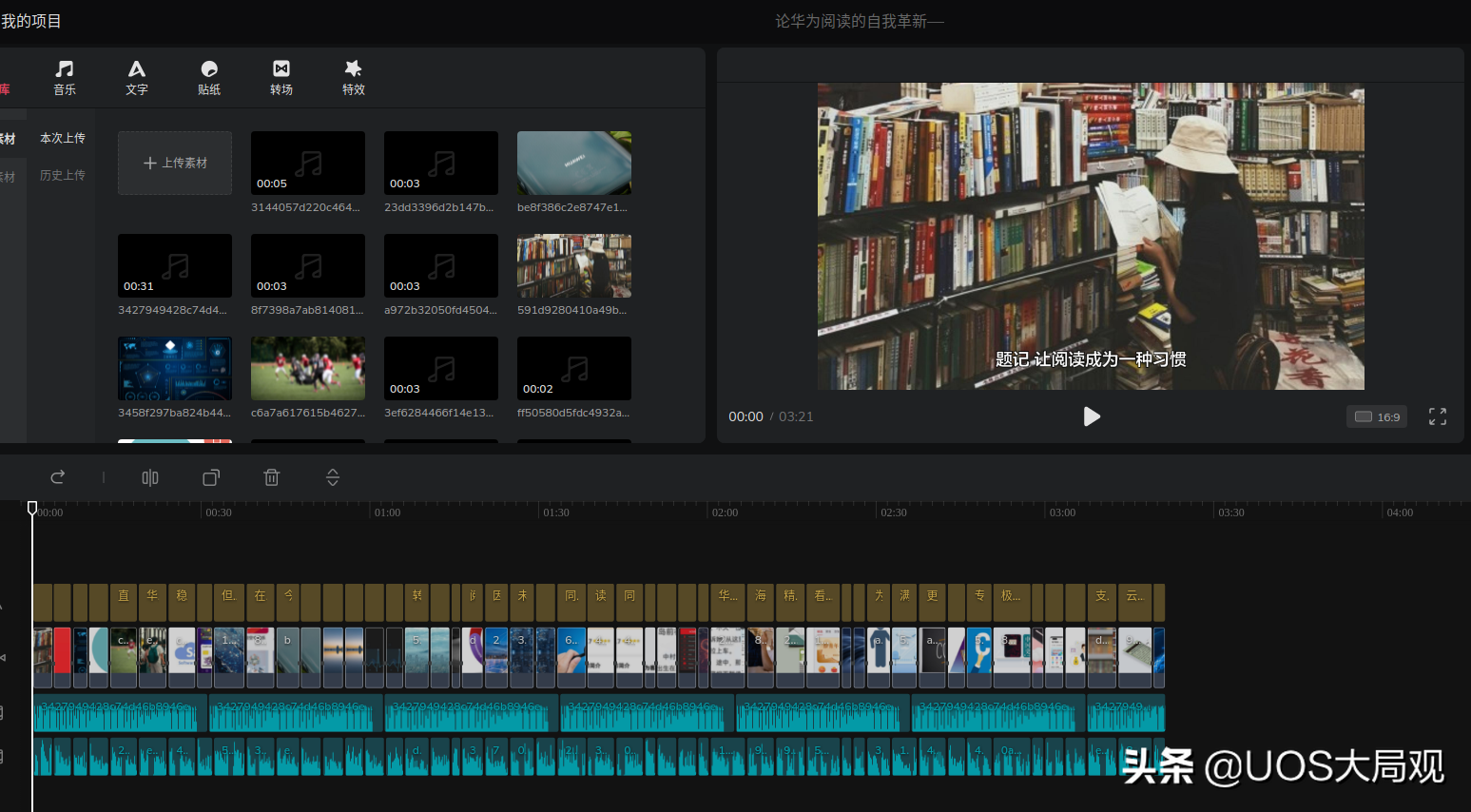
Task: Select the 00:31 audio clip 3427949428c74d4
Action: [175, 266]
